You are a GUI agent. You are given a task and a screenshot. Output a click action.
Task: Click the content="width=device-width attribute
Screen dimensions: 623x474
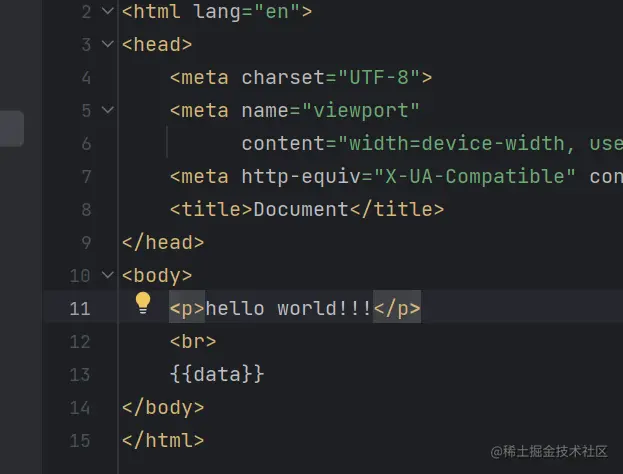tap(403, 143)
